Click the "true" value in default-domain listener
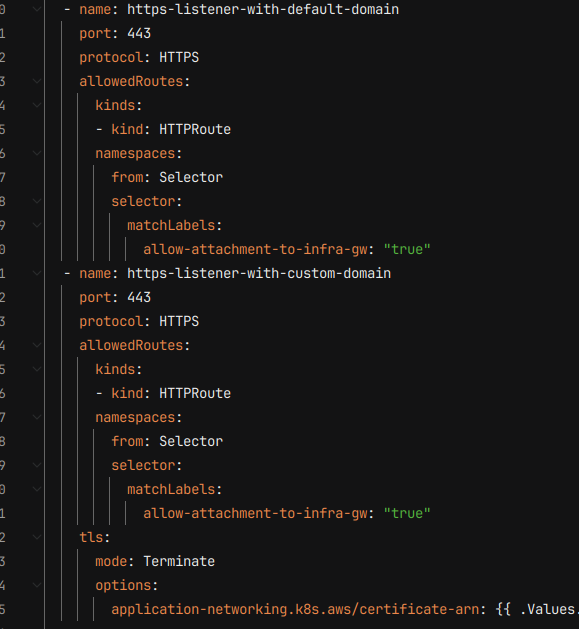 (407, 250)
